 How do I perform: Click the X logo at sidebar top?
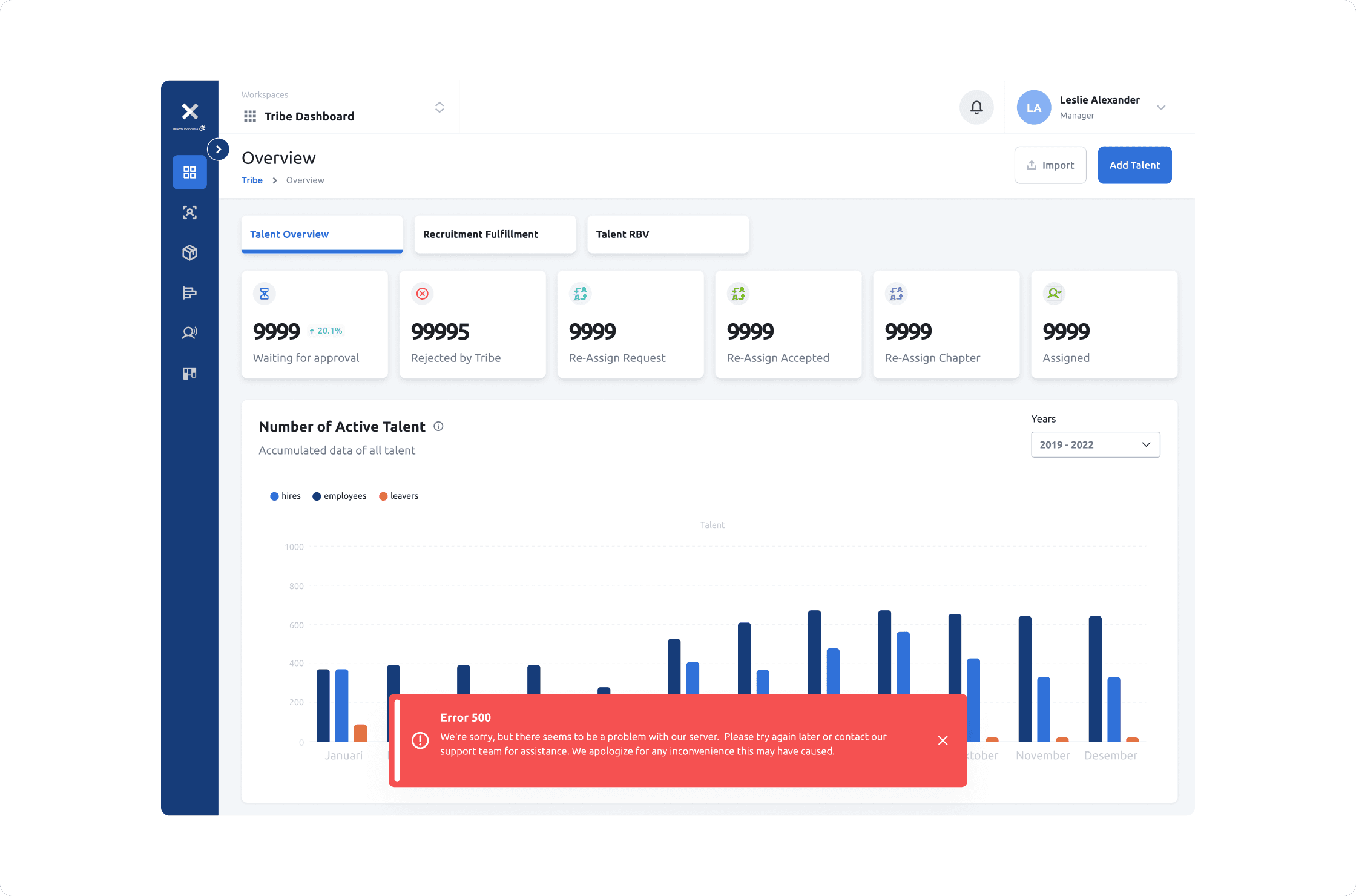click(x=189, y=112)
